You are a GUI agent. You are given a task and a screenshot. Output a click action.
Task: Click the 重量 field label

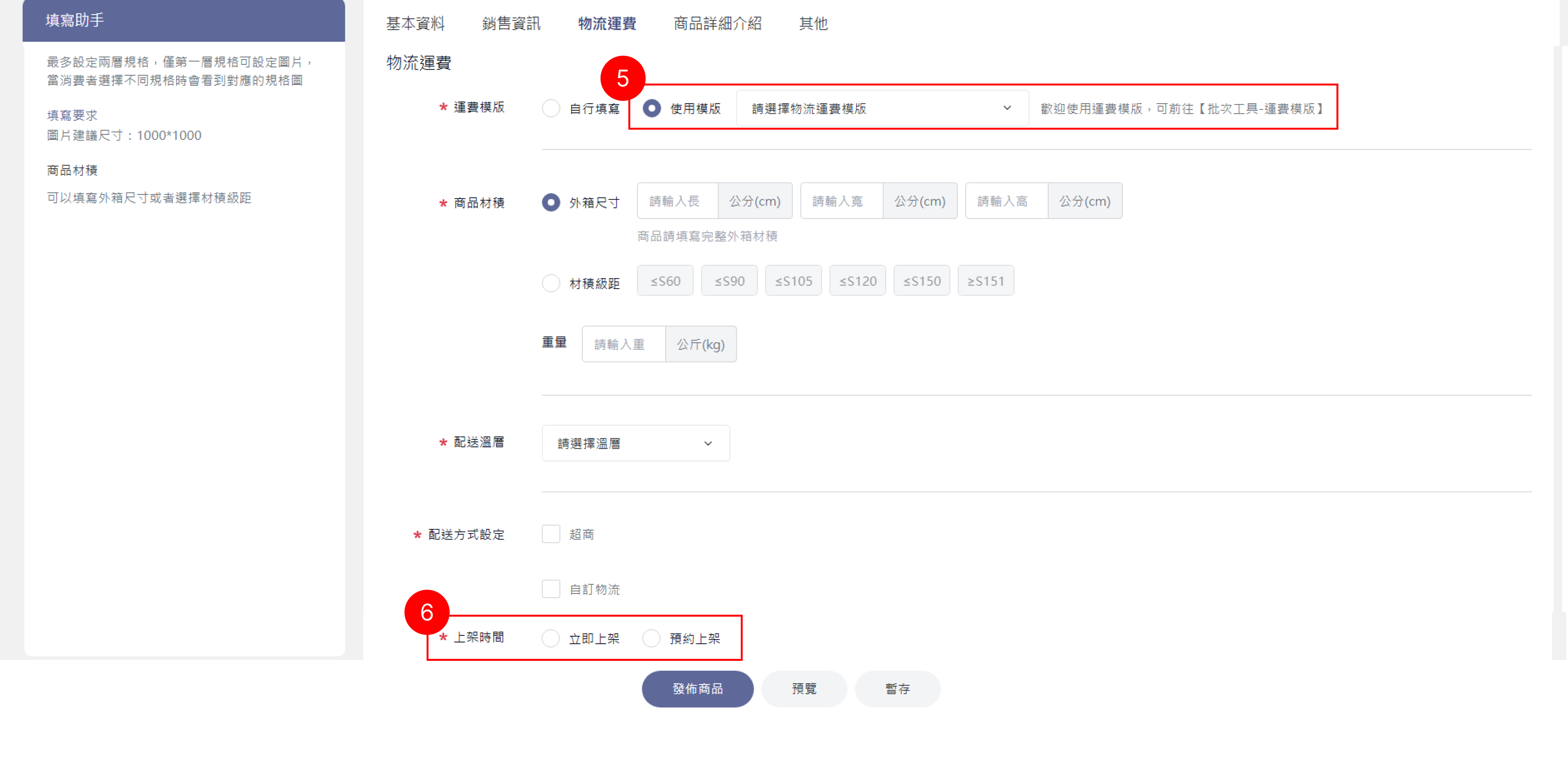pyautogui.click(x=554, y=343)
